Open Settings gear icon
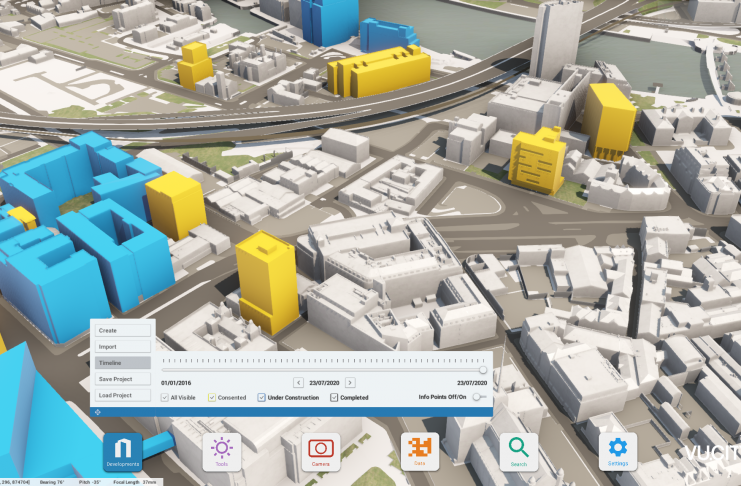 click(617, 450)
